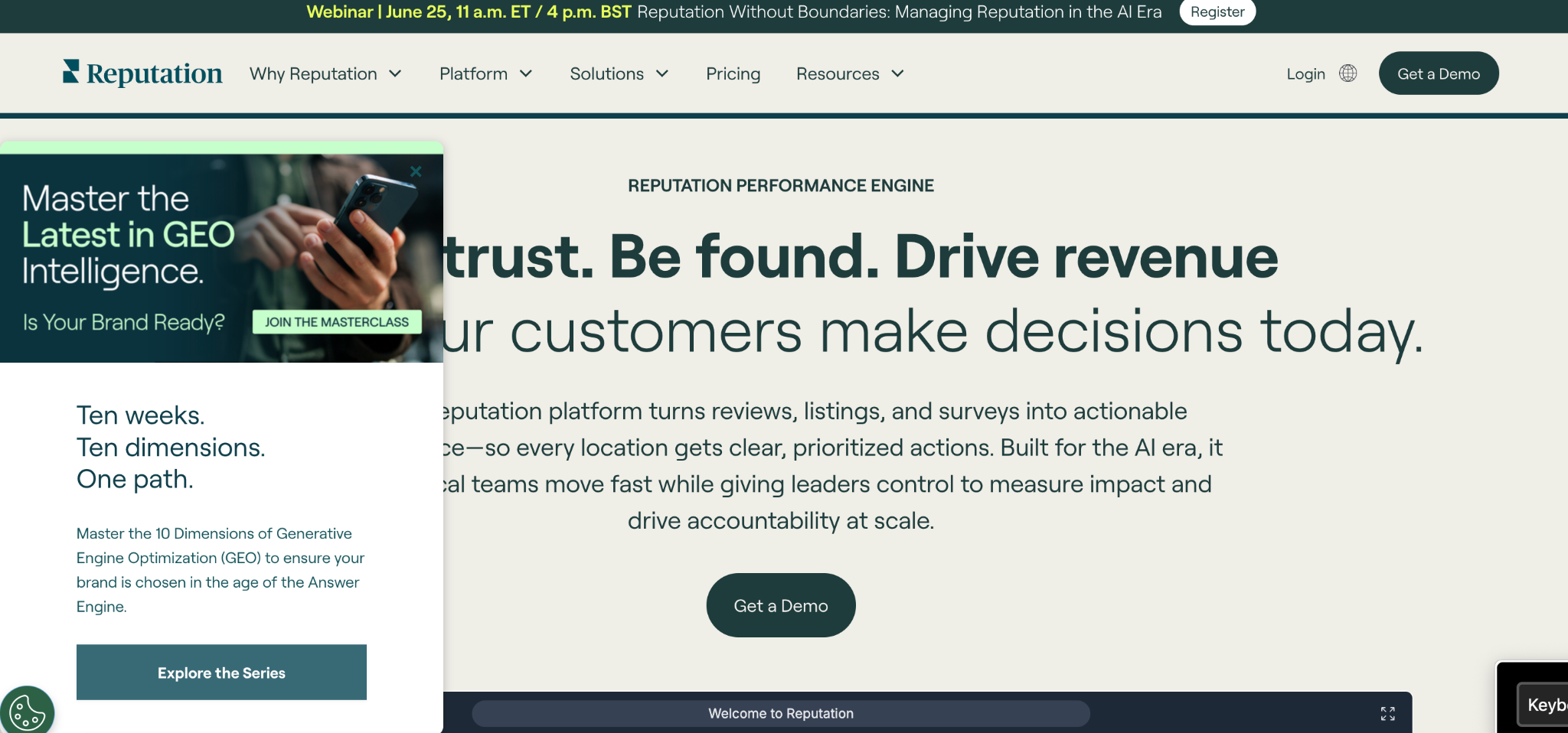Register for the webinar

click(1217, 11)
